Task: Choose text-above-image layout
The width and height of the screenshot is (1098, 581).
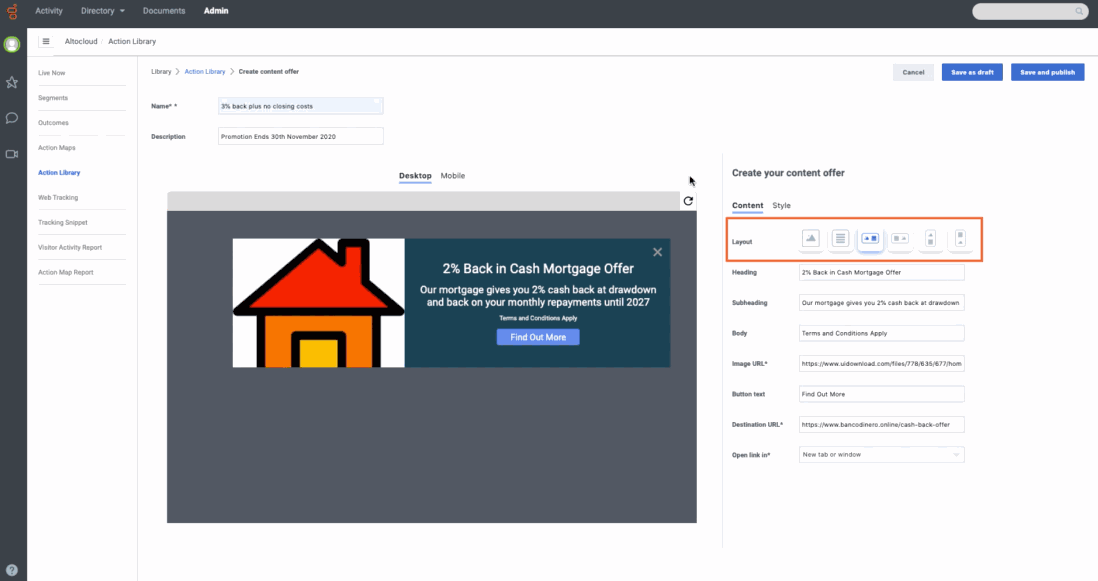Action: coord(960,238)
